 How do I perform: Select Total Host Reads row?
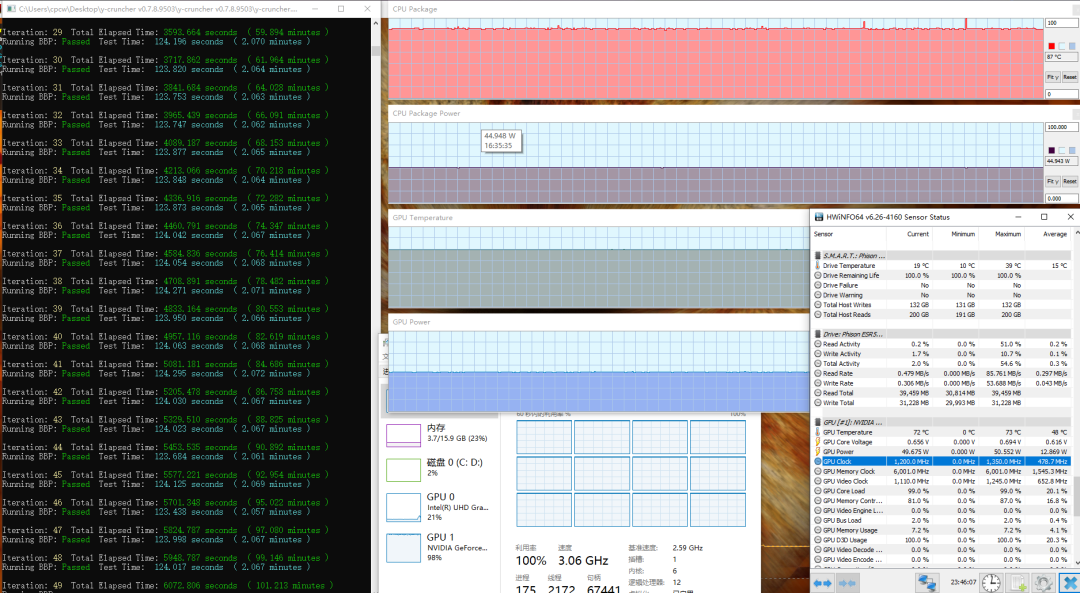(x=941, y=314)
